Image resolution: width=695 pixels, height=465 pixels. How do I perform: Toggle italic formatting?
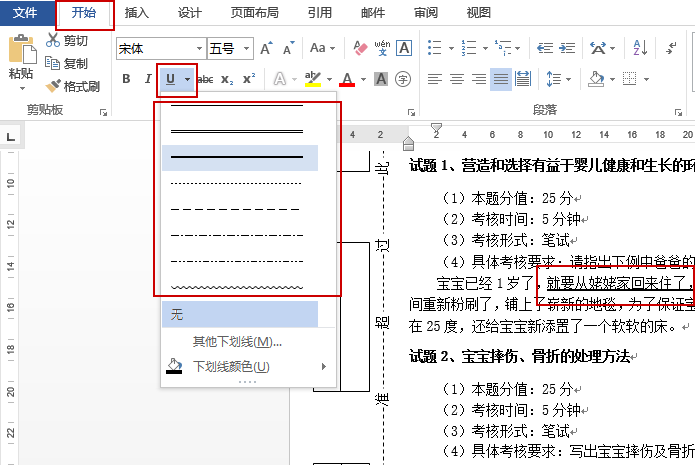coord(146,79)
